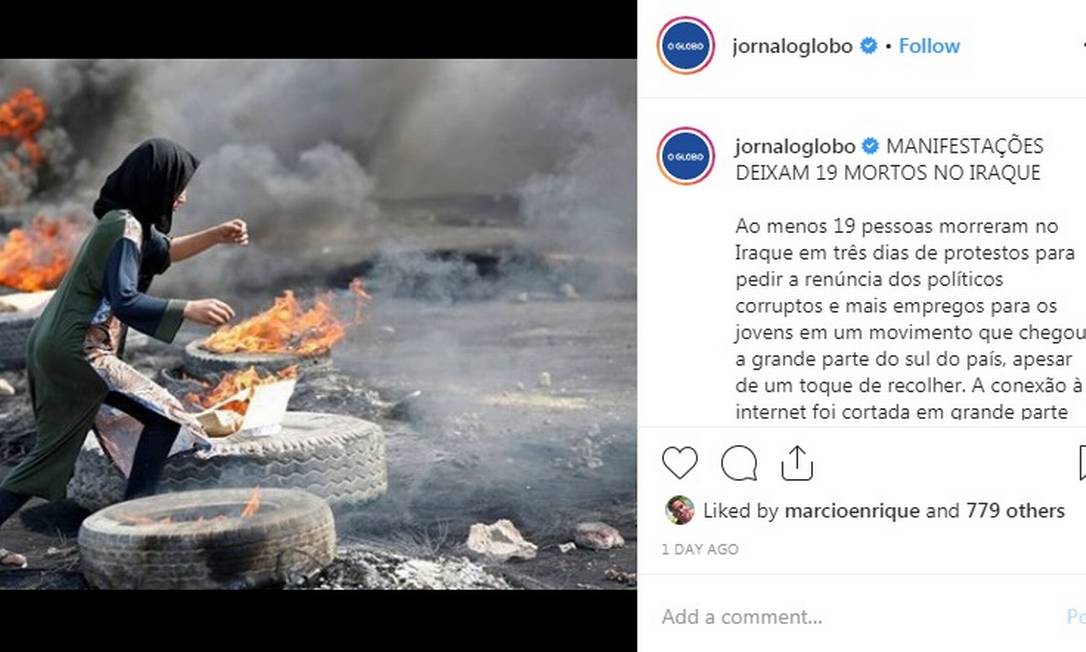Open jornaloglobo username beside the Follow link
Viewport: 1086px width, 652px height.
coord(792,46)
